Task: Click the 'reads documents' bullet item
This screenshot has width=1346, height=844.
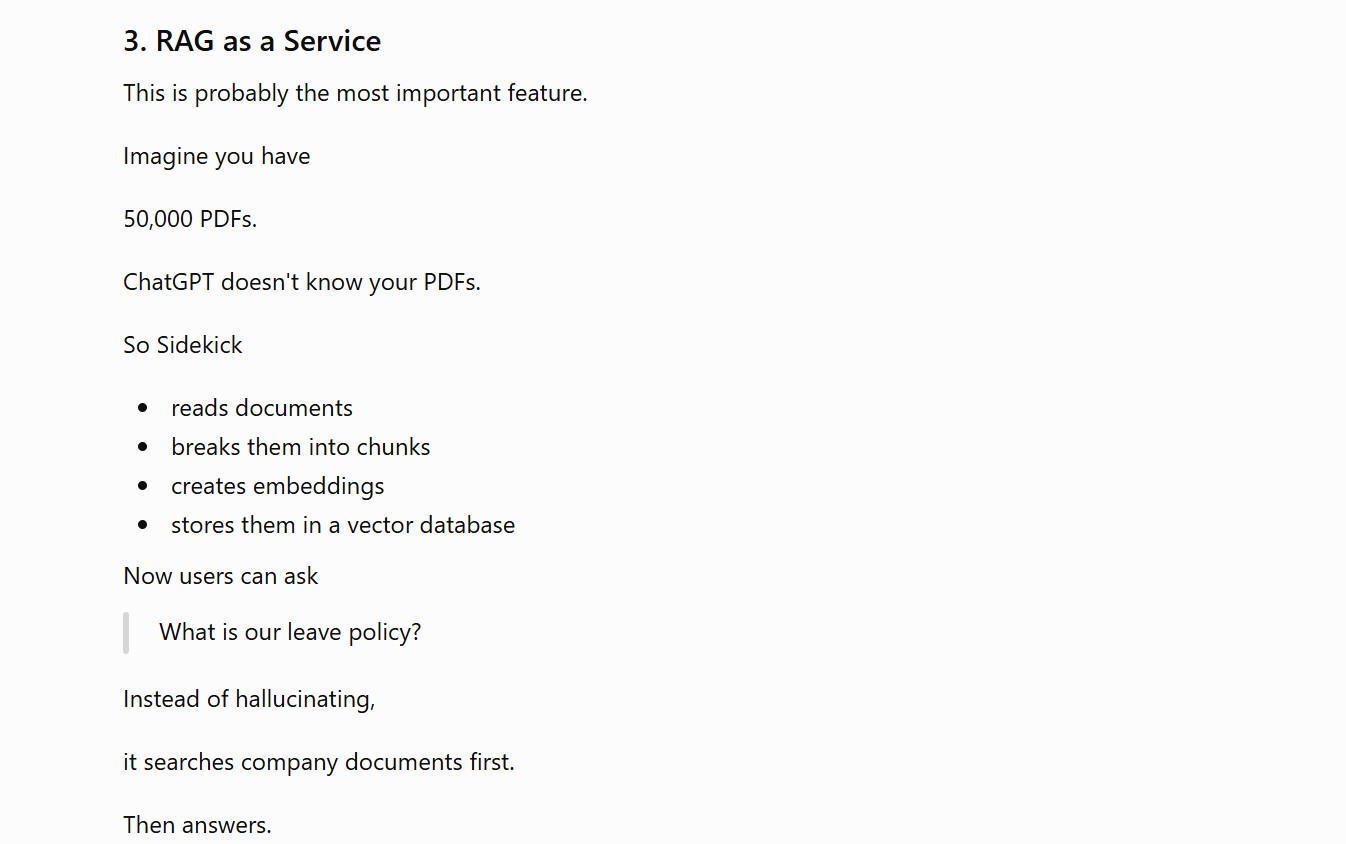Action: tap(262, 408)
